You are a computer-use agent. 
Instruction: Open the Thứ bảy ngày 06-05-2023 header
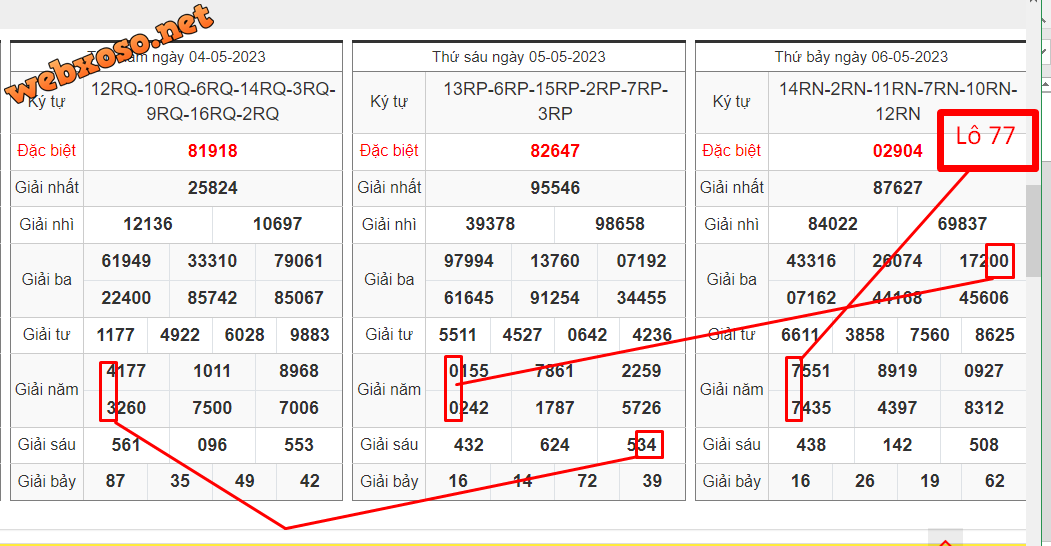pyautogui.click(x=860, y=57)
